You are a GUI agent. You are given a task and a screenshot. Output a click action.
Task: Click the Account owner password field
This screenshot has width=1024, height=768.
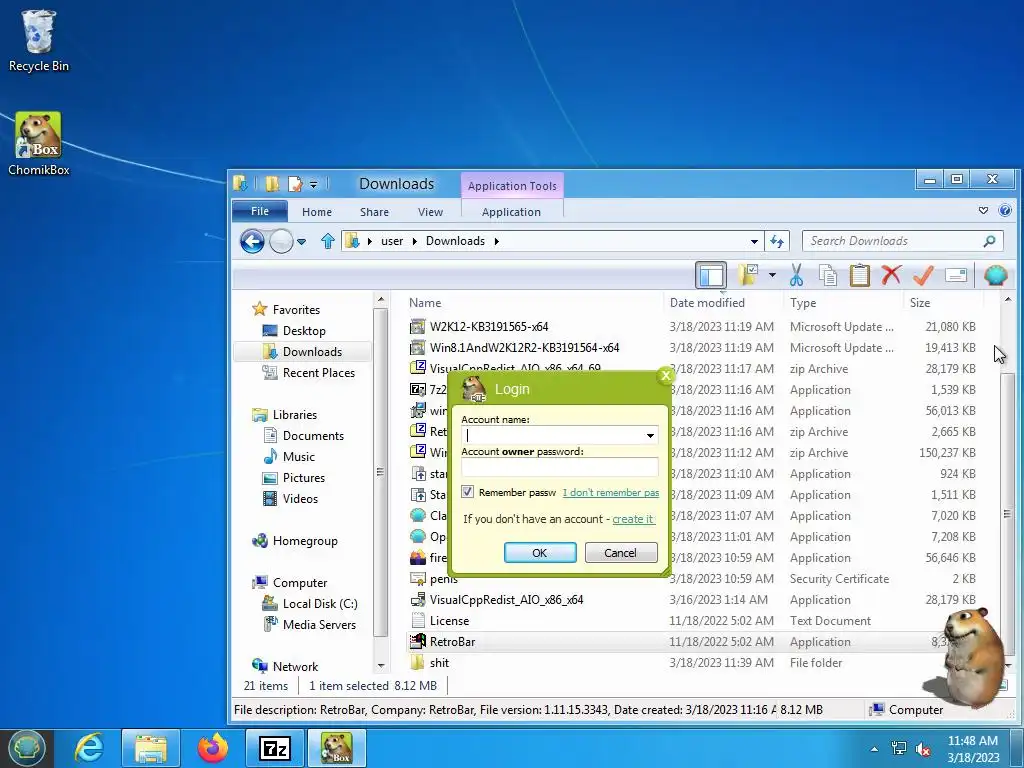point(560,468)
